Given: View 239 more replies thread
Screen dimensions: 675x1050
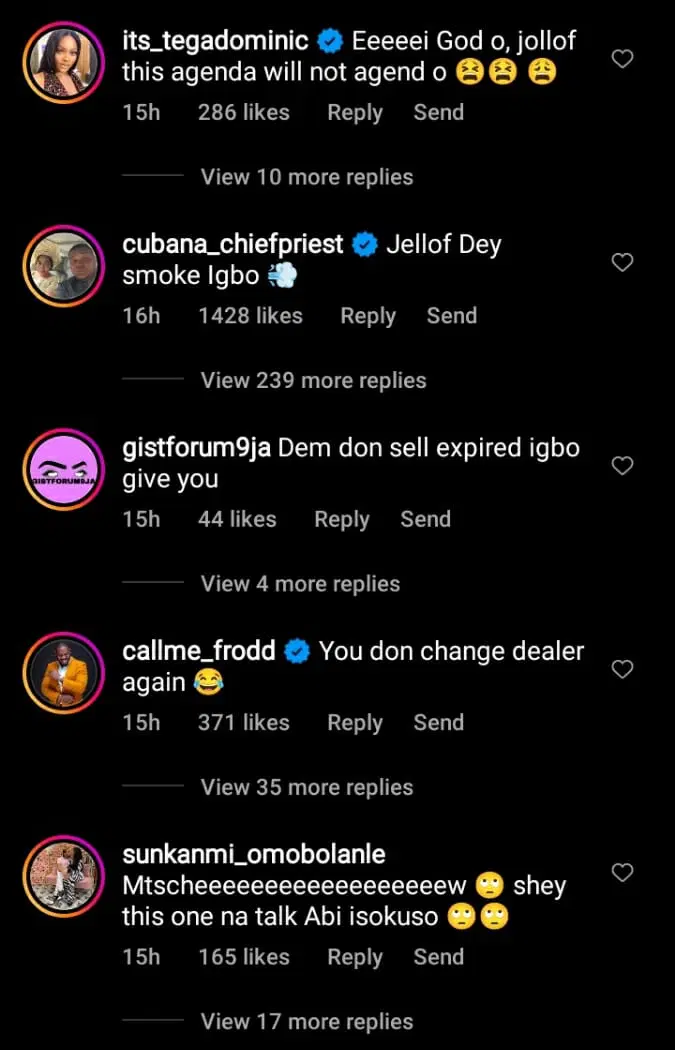Looking at the screenshot, I should click(x=313, y=380).
